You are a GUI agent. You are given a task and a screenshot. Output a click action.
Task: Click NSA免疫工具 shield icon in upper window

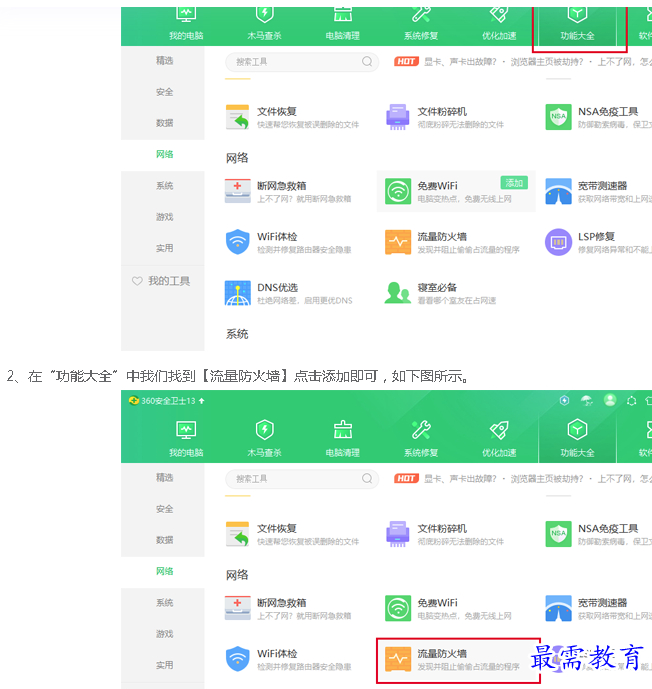click(x=558, y=117)
